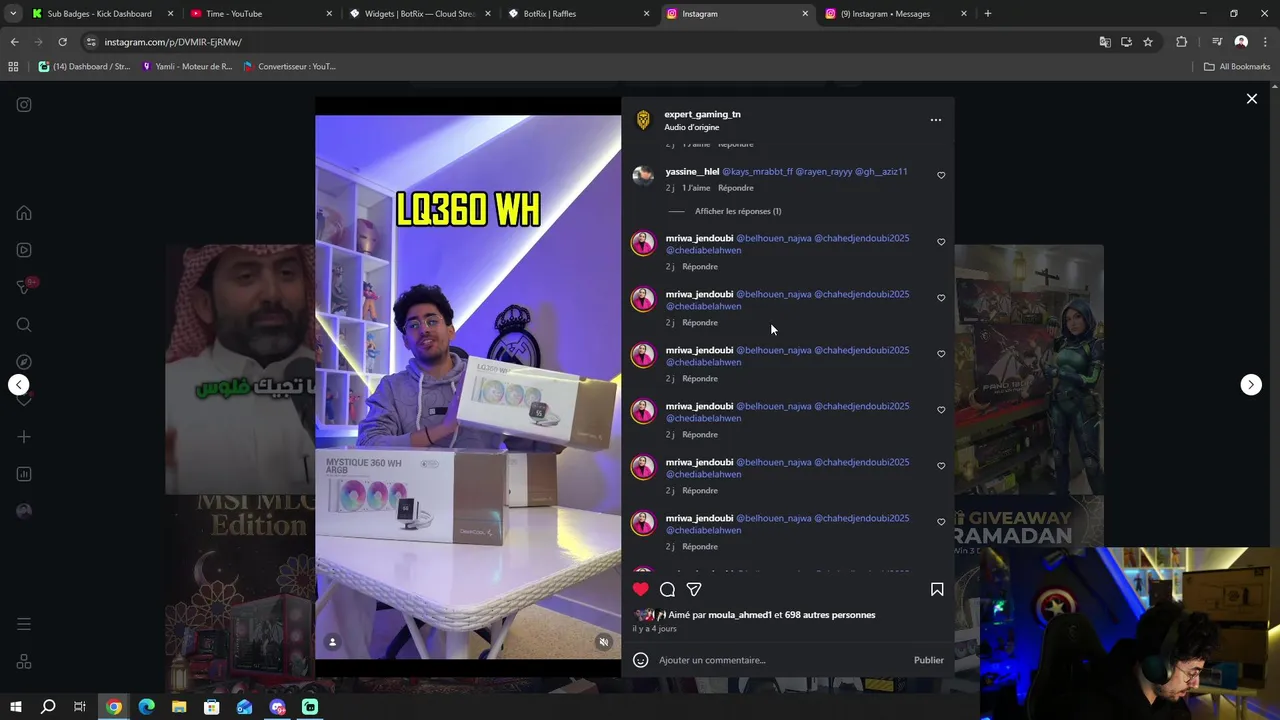Show tagged people icon on the video
This screenshot has width=1280, height=720.
tap(333, 642)
